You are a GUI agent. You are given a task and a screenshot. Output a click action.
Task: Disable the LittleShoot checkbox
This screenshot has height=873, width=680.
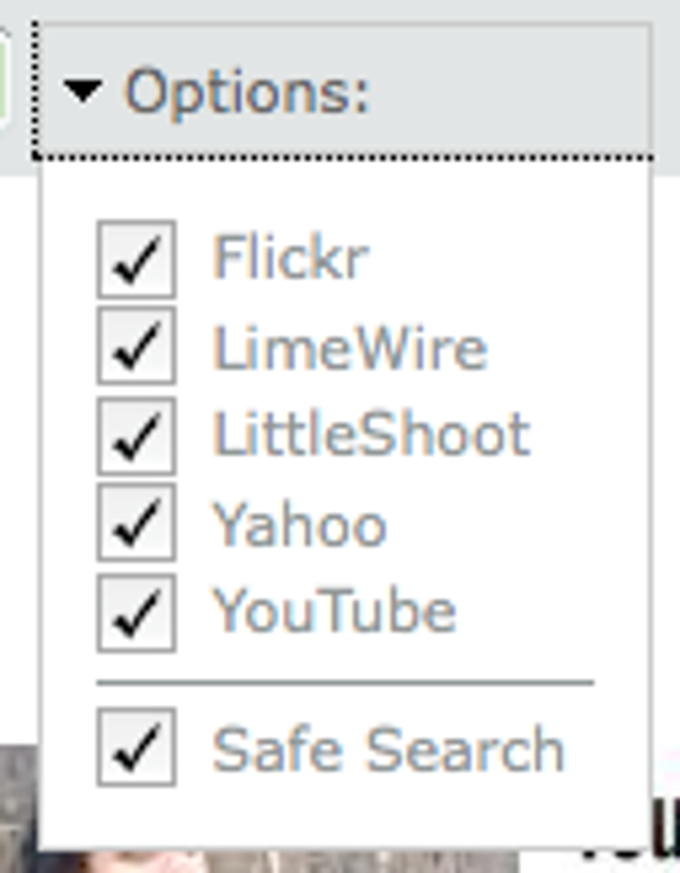(x=136, y=436)
